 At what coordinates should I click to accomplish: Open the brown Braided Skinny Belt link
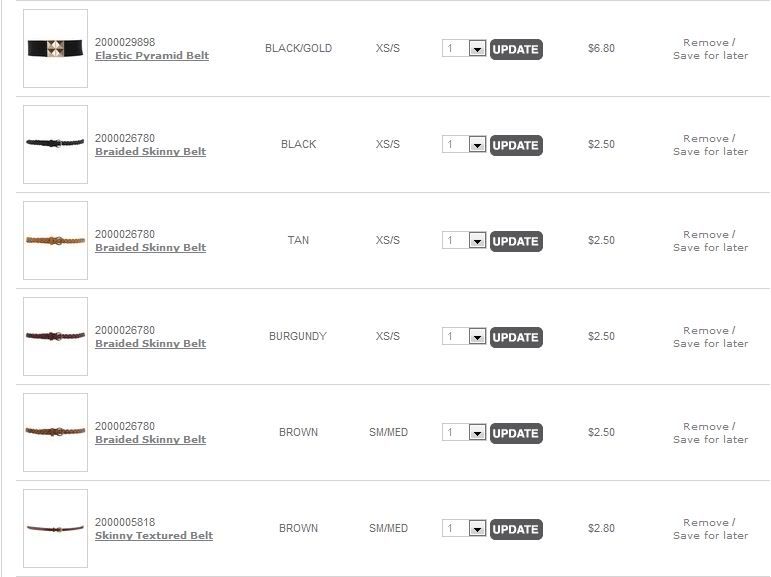click(x=150, y=440)
